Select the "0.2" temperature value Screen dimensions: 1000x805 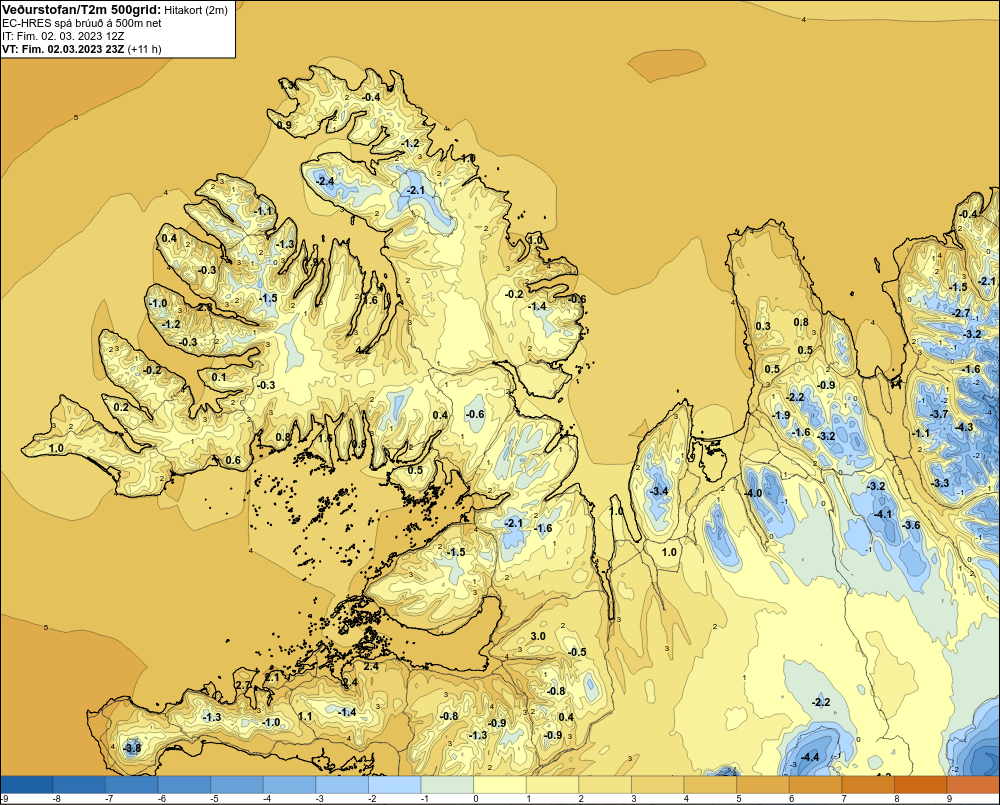coord(121,407)
